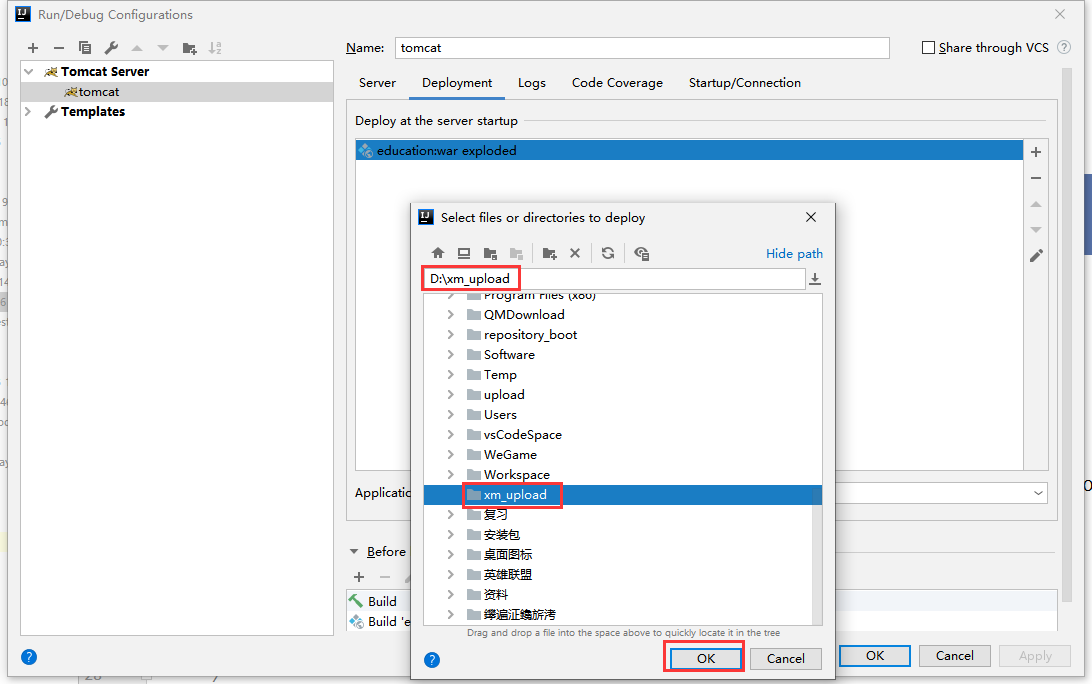
Task: Expand Templates tree node
Action: 29,111
